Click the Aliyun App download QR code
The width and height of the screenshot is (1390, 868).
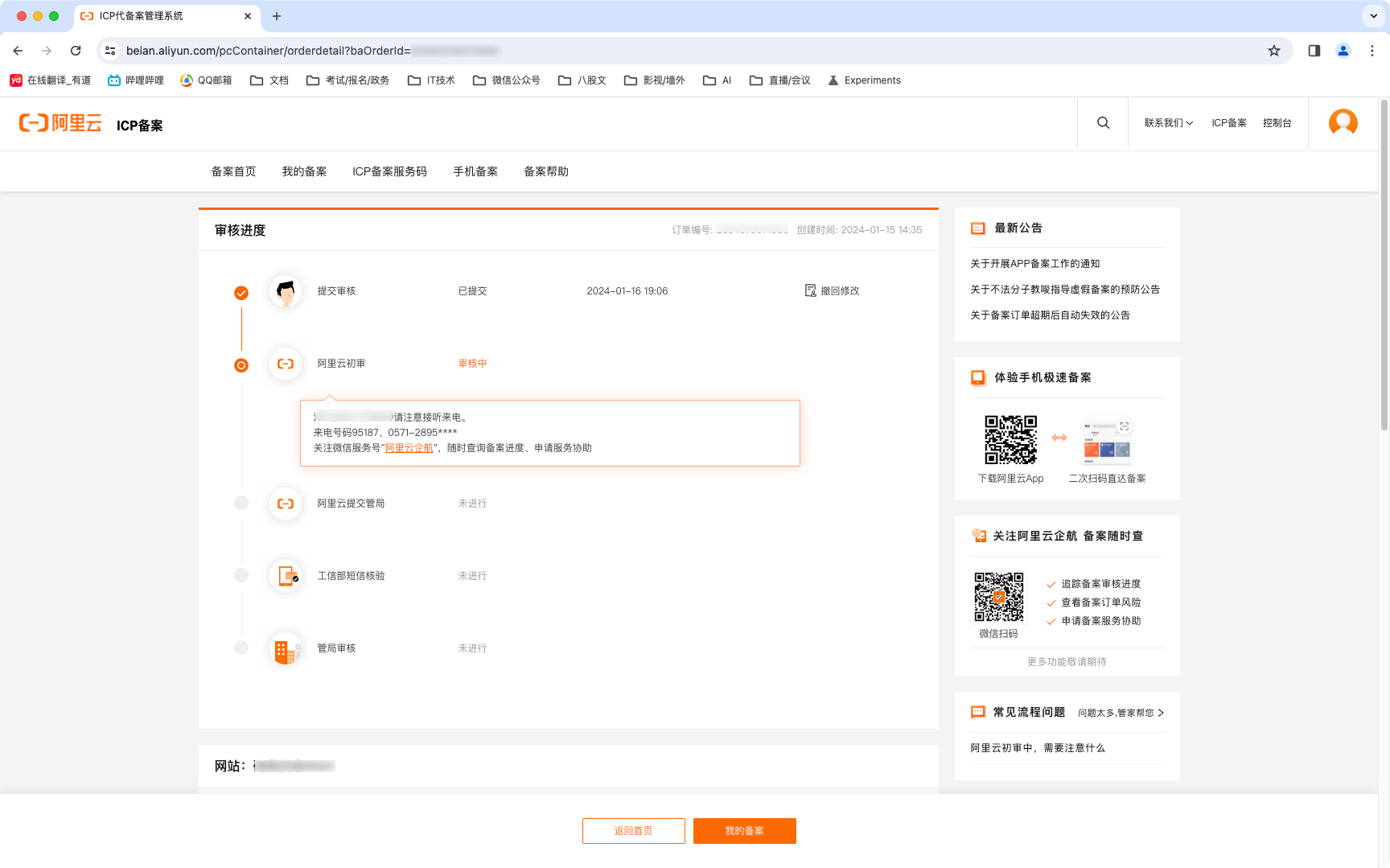pos(1010,440)
